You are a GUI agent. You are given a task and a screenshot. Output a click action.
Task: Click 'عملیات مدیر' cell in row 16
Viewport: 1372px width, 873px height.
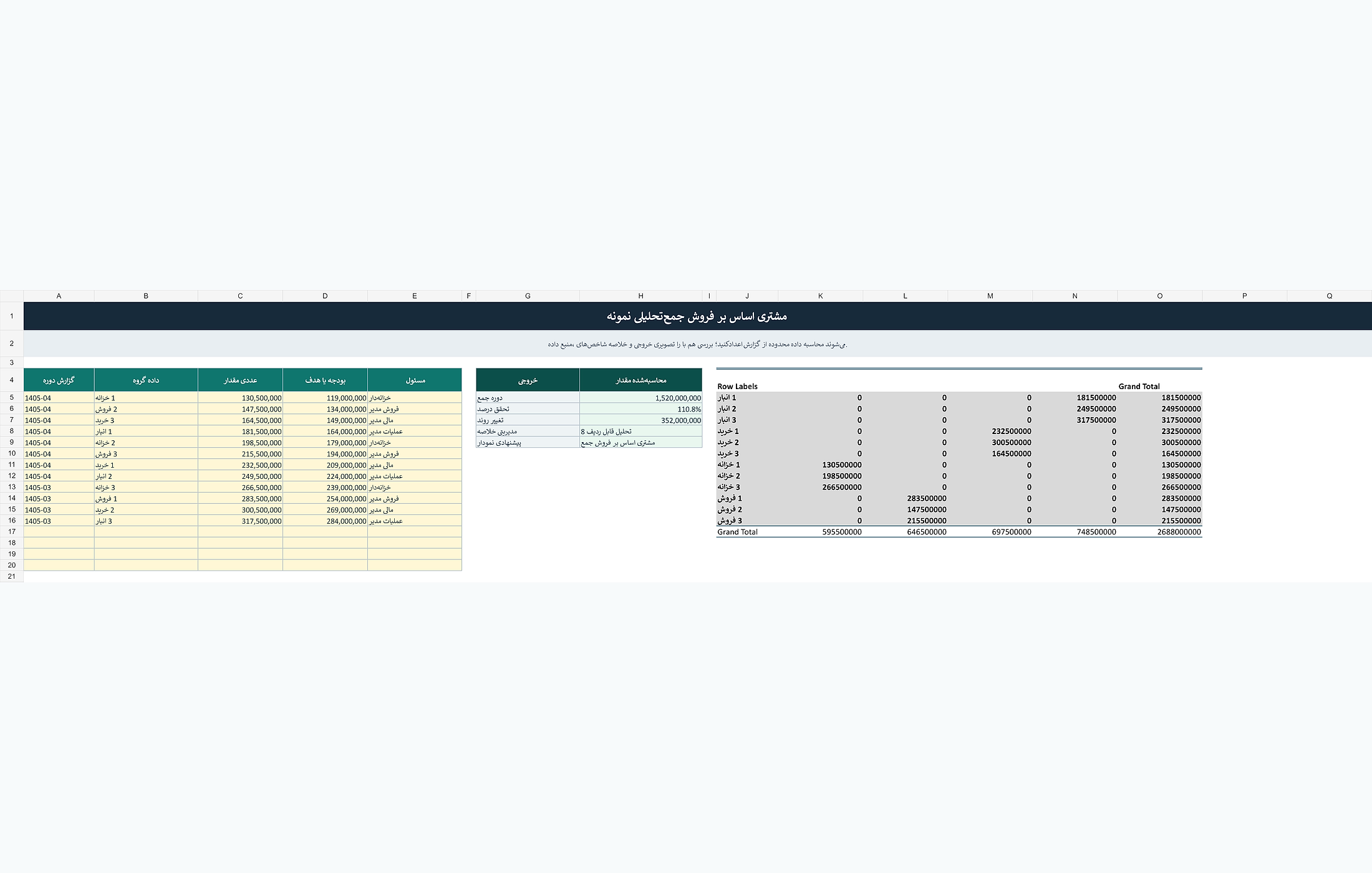tap(415, 521)
